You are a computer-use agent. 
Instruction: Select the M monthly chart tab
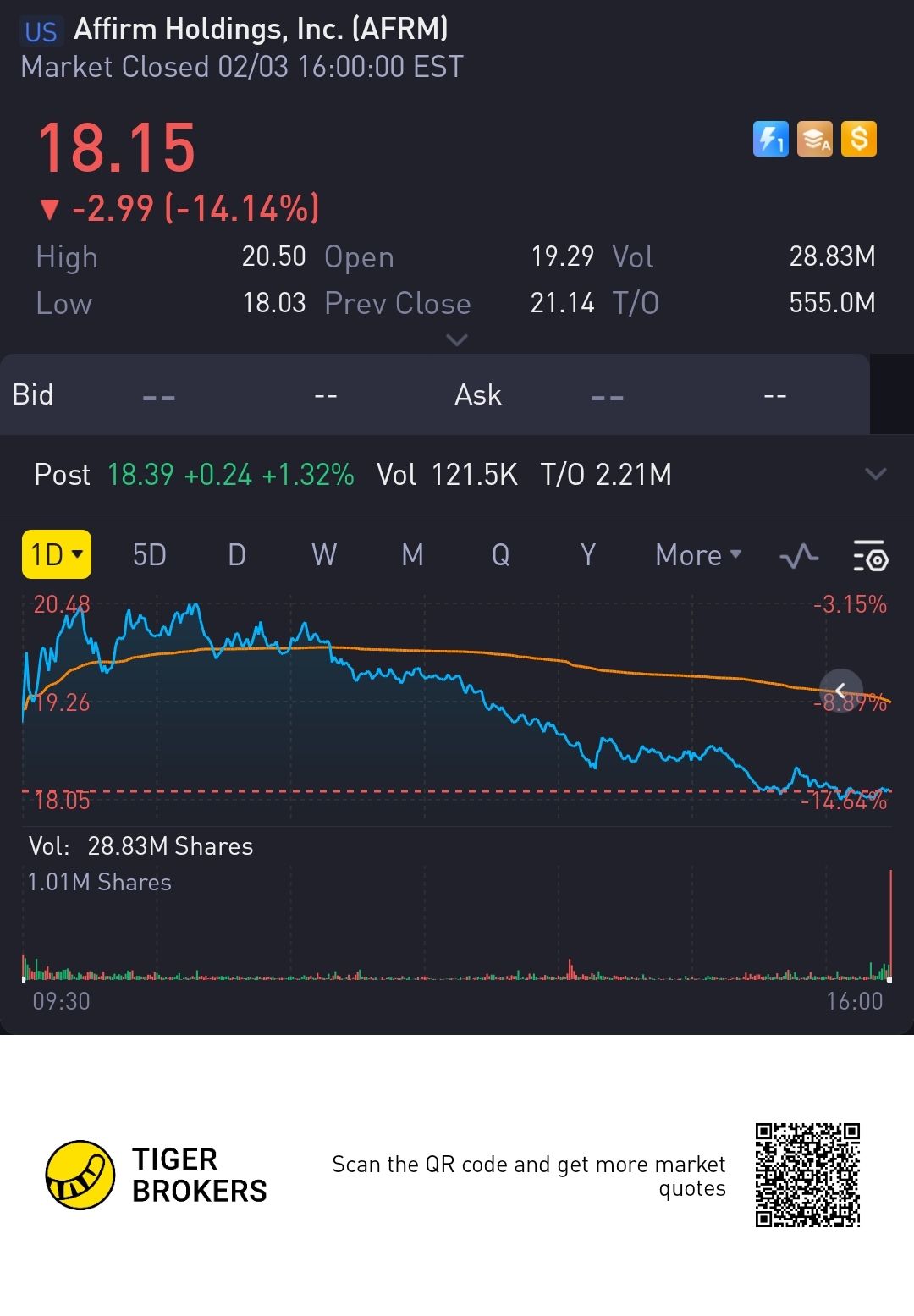click(x=412, y=555)
